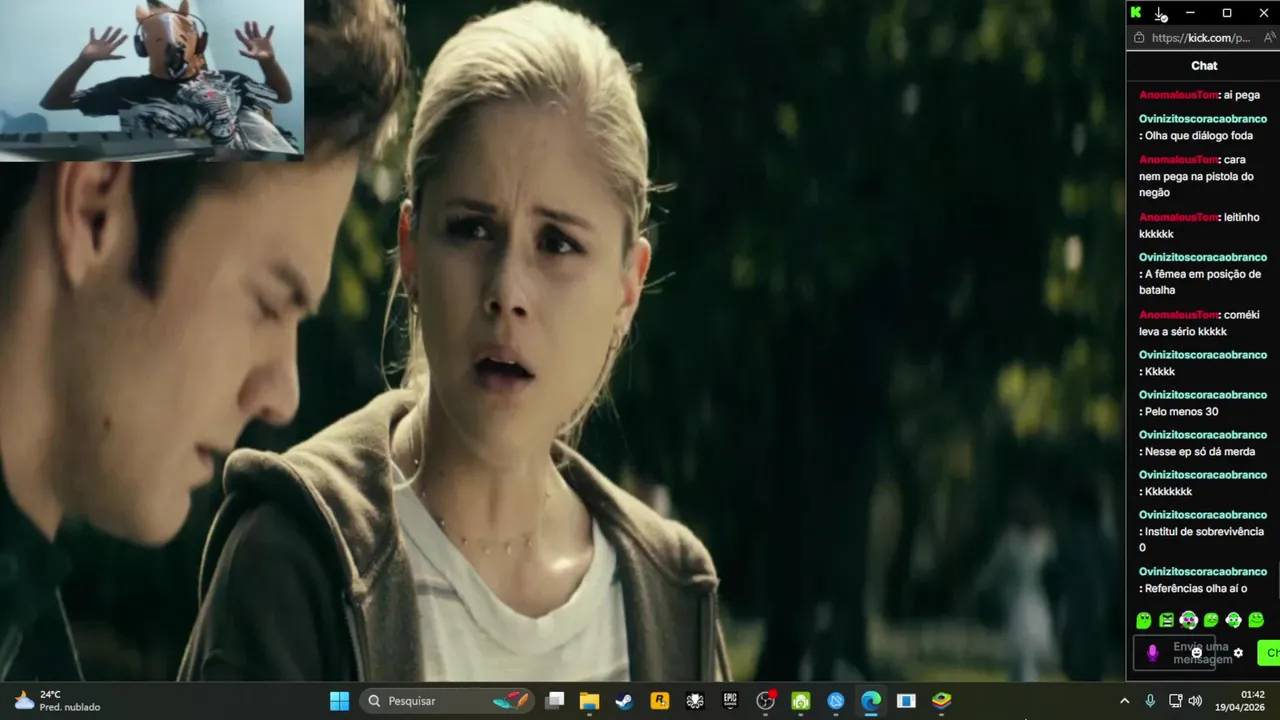Open Task View on the taskbar
1280x720 pixels.
pos(555,701)
